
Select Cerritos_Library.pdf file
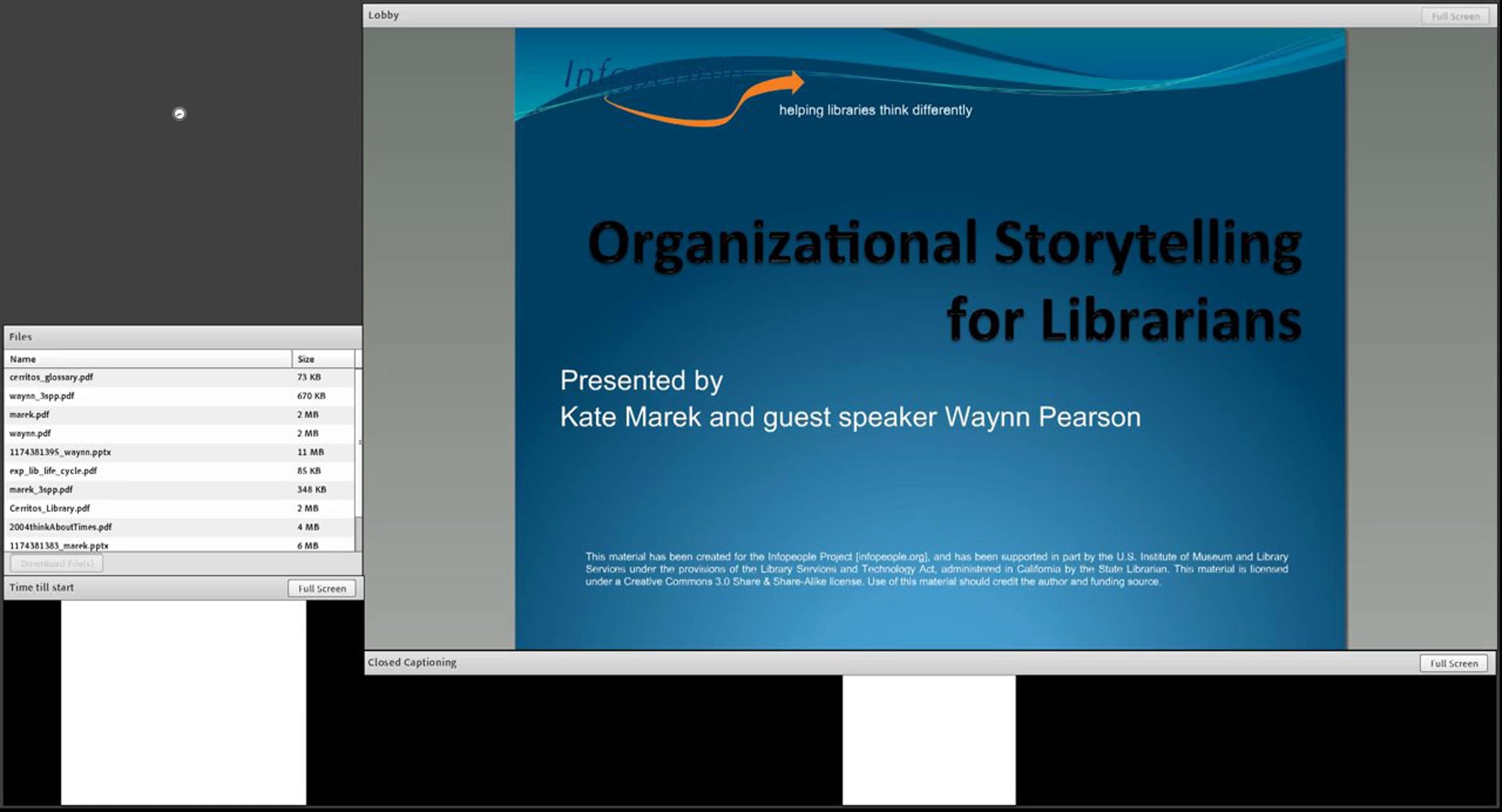[x=49, y=509]
